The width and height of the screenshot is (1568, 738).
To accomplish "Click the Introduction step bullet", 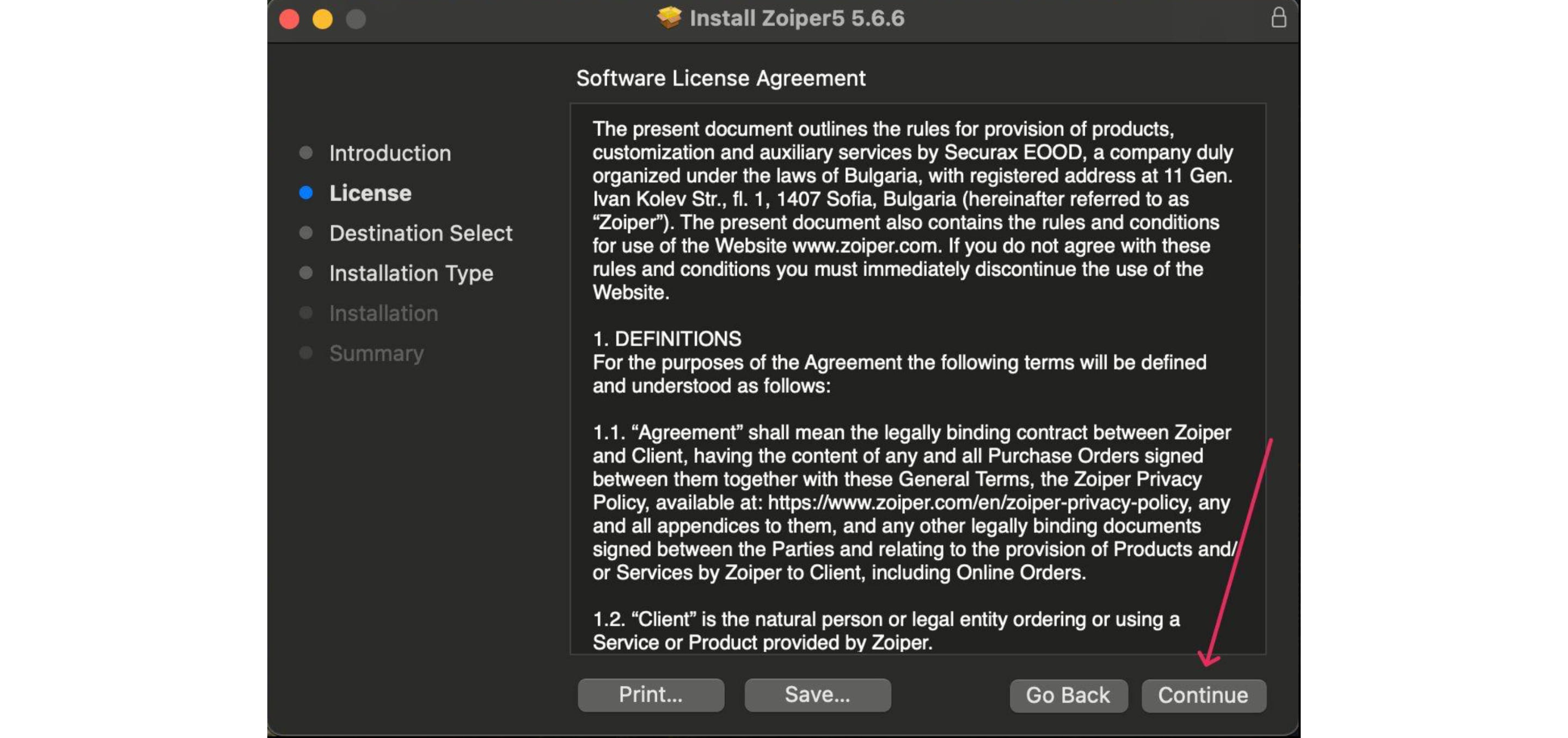I will (x=306, y=153).
